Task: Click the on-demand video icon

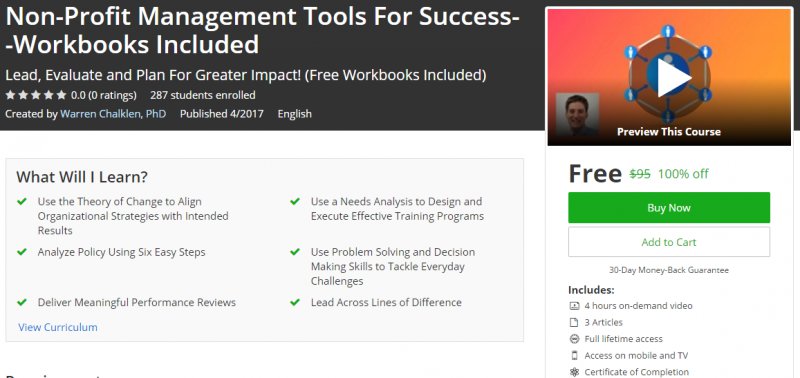Action: coord(574,306)
